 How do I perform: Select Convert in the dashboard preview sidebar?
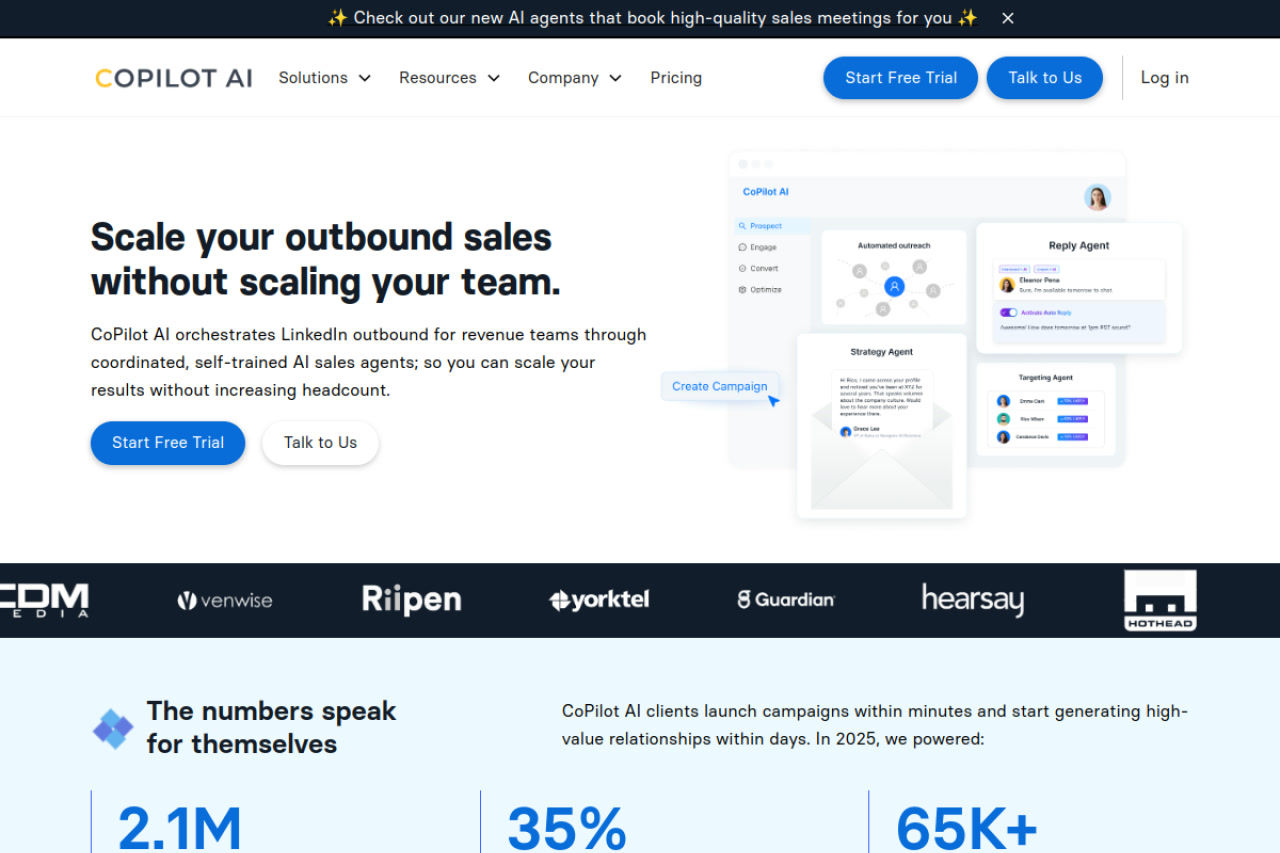click(758, 268)
